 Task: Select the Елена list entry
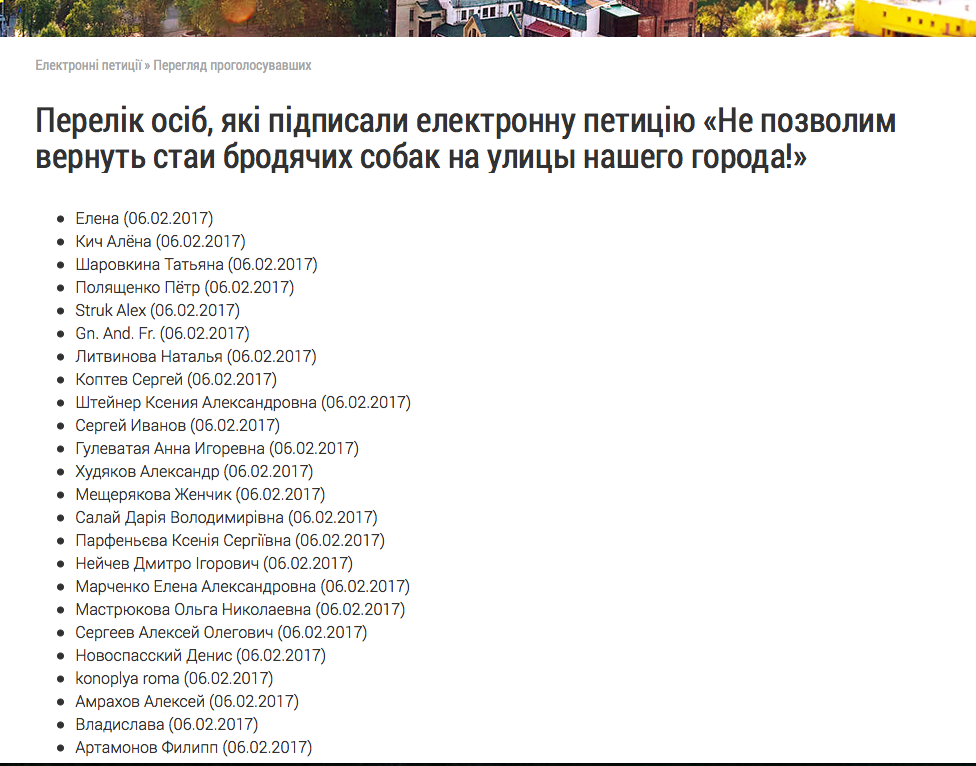[144, 218]
